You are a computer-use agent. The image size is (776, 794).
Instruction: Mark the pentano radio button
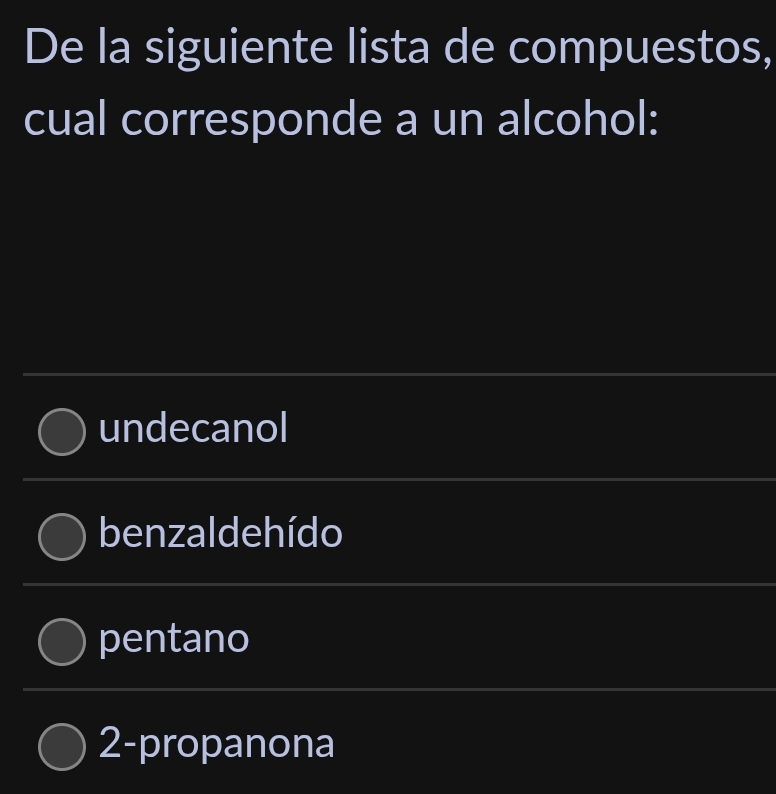(62, 641)
